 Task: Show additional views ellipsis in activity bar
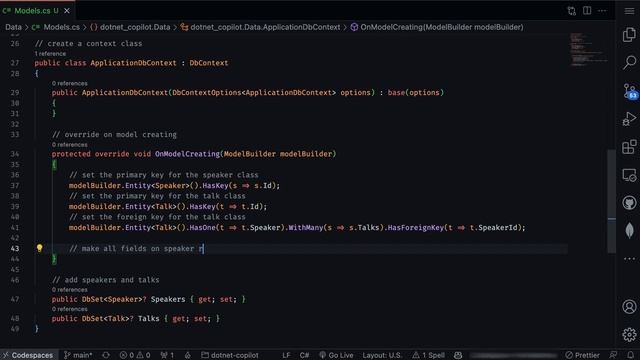click(629, 258)
